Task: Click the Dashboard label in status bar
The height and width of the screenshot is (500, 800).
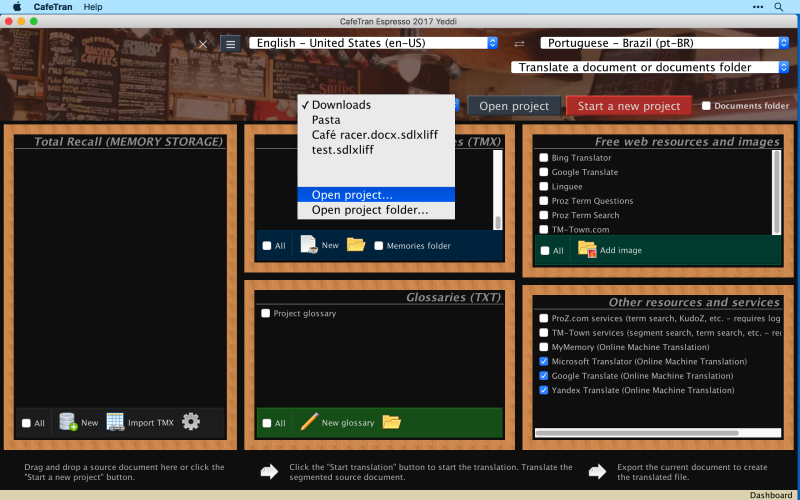Action: point(771,495)
